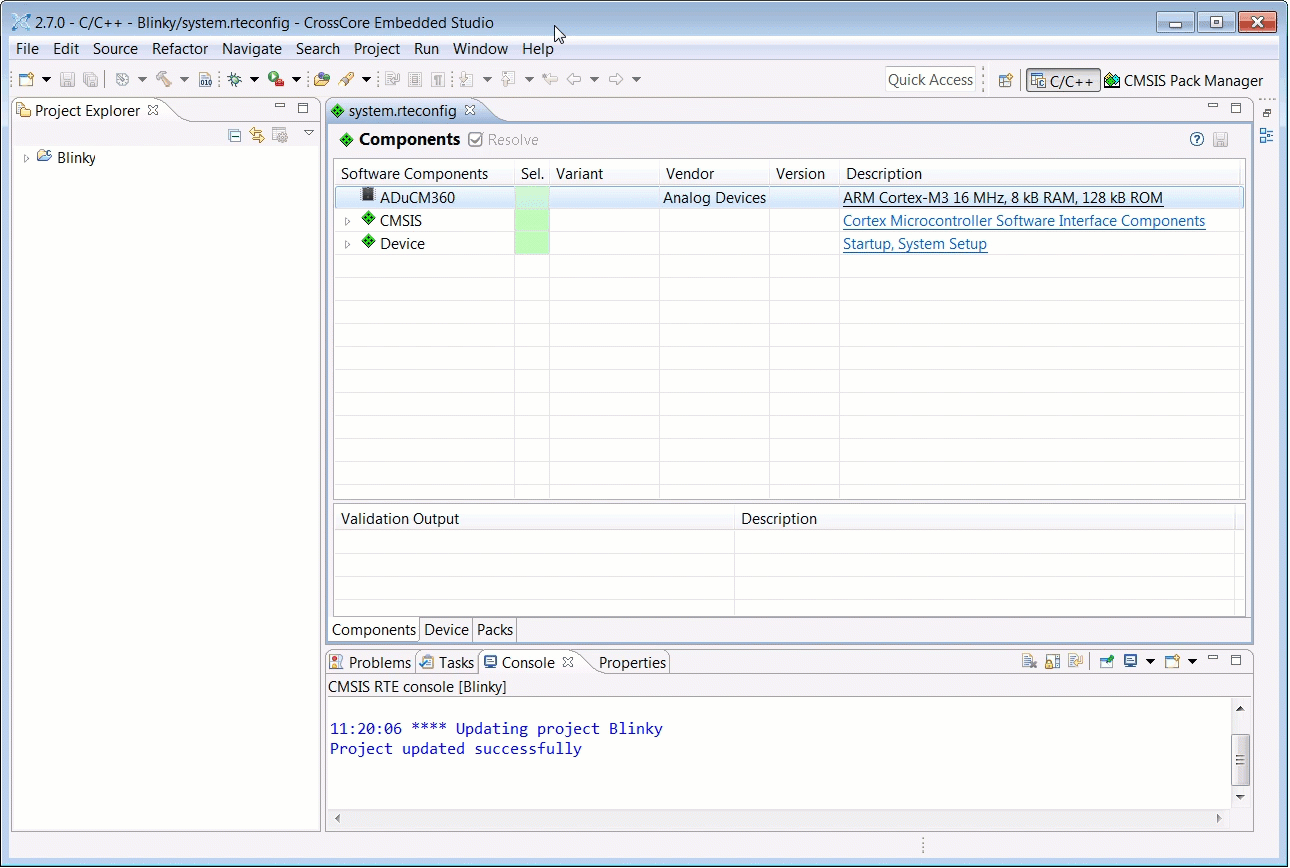Click the Search flashlight toolbar icon

(347, 79)
